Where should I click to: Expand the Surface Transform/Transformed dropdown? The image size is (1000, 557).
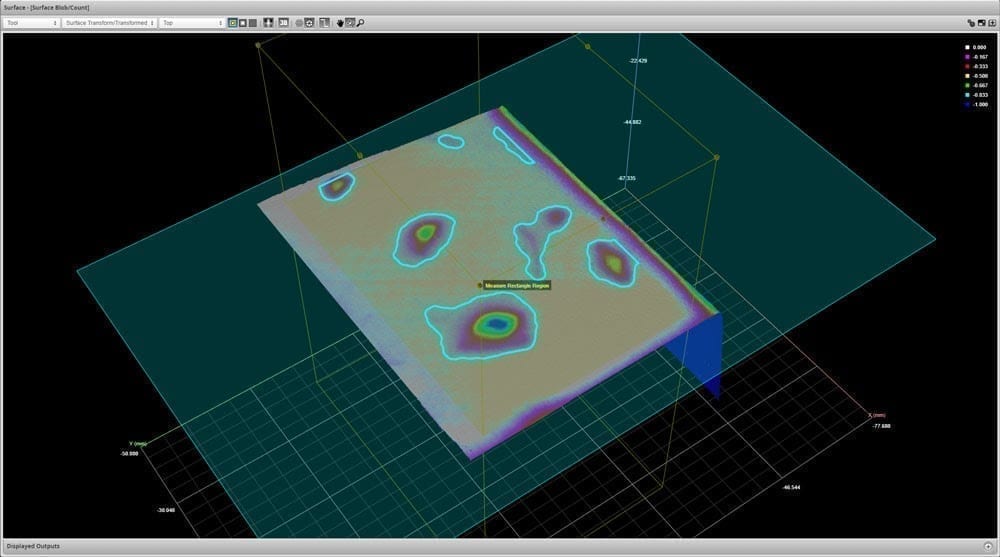click(x=109, y=22)
